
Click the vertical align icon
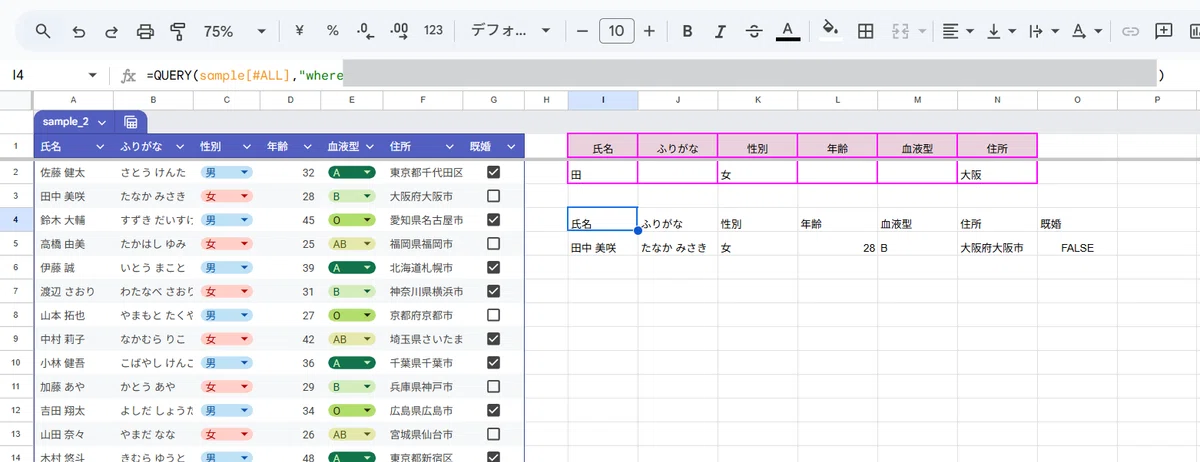(994, 31)
